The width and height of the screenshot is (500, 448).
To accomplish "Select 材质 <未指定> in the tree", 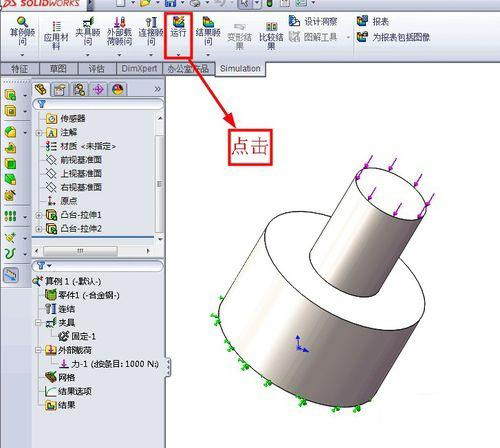I will point(81,146).
